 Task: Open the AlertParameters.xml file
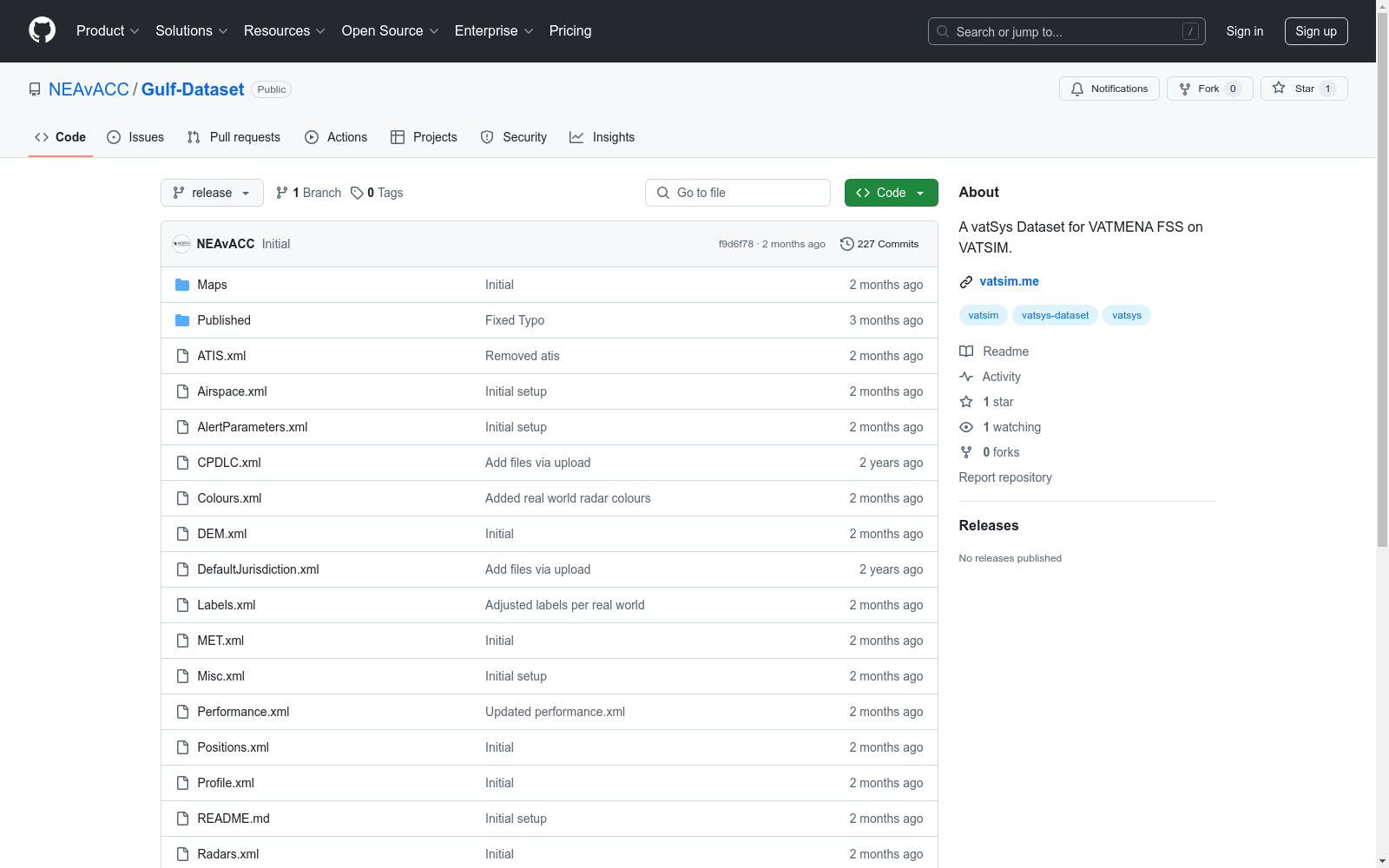coord(253,427)
